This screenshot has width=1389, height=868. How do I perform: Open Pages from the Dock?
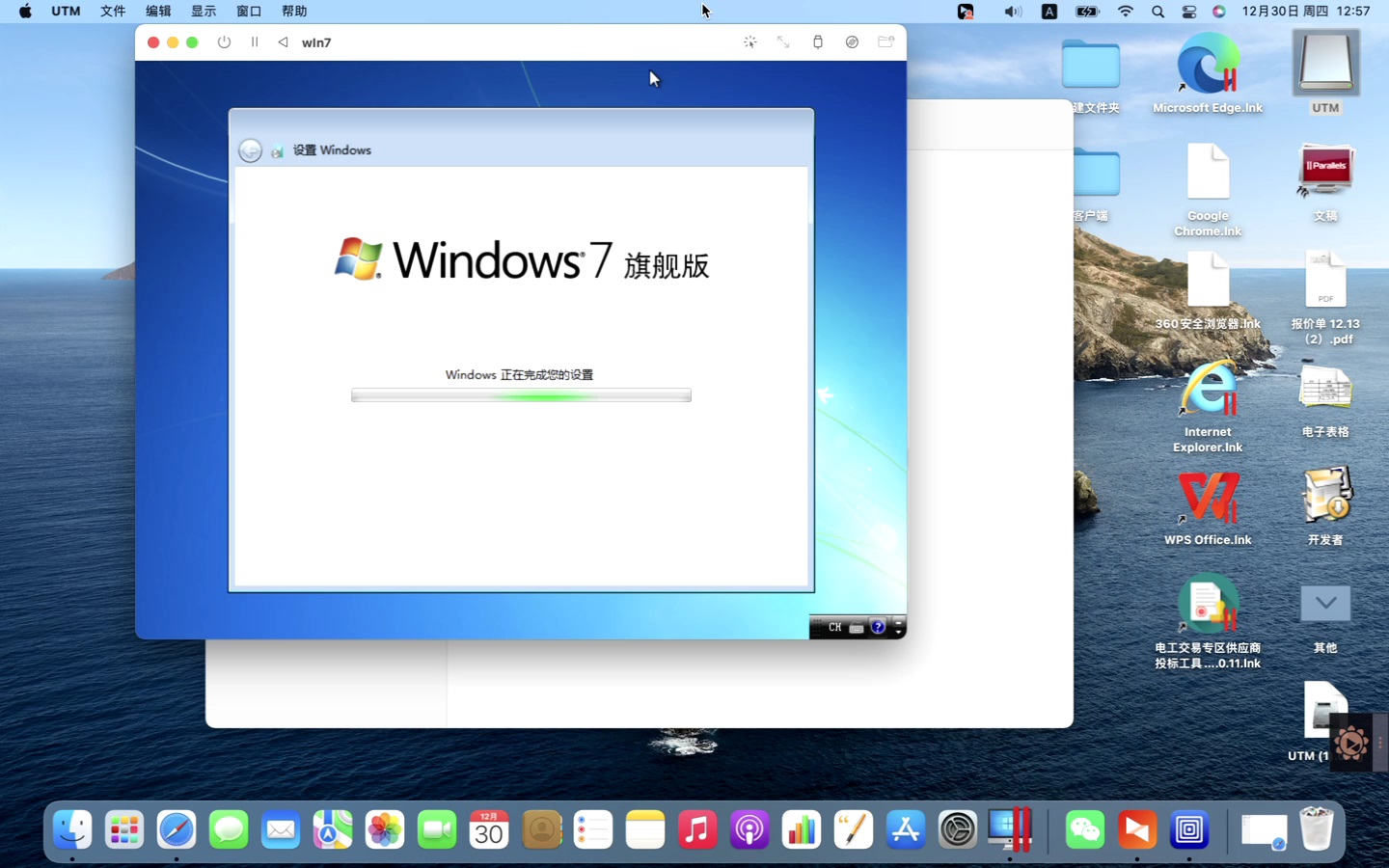click(854, 829)
